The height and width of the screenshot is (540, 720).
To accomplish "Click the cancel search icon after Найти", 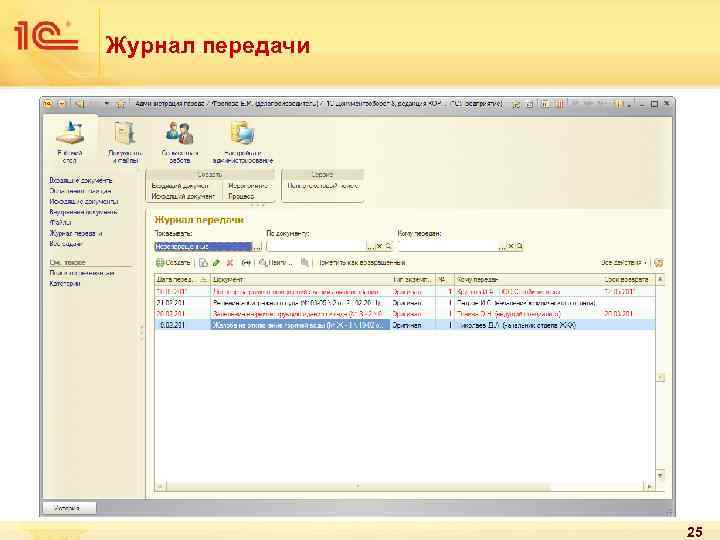I will [x=304, y=263].
